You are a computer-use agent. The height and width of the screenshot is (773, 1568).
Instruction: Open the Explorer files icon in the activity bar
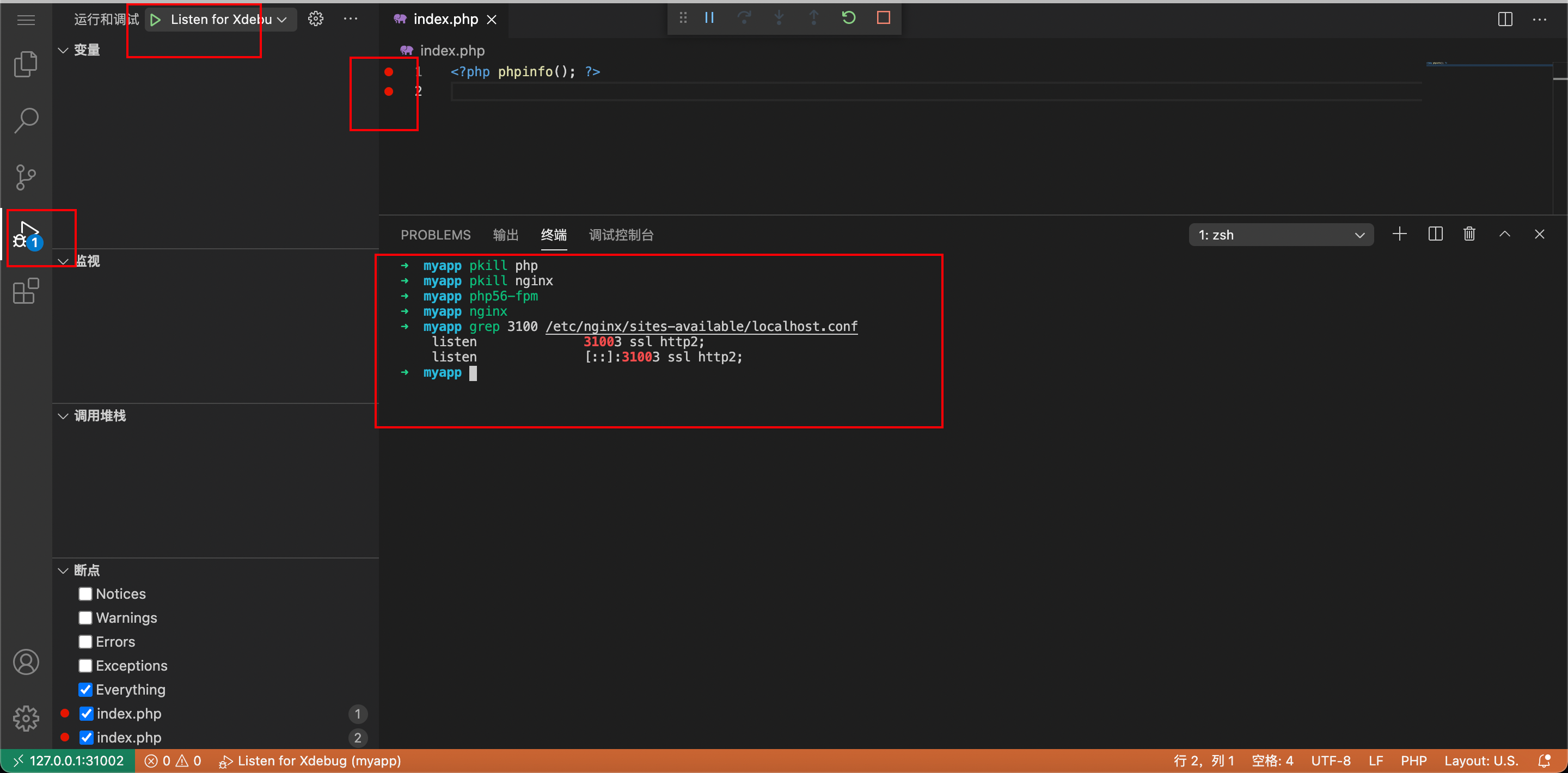(x=26, y=64)
